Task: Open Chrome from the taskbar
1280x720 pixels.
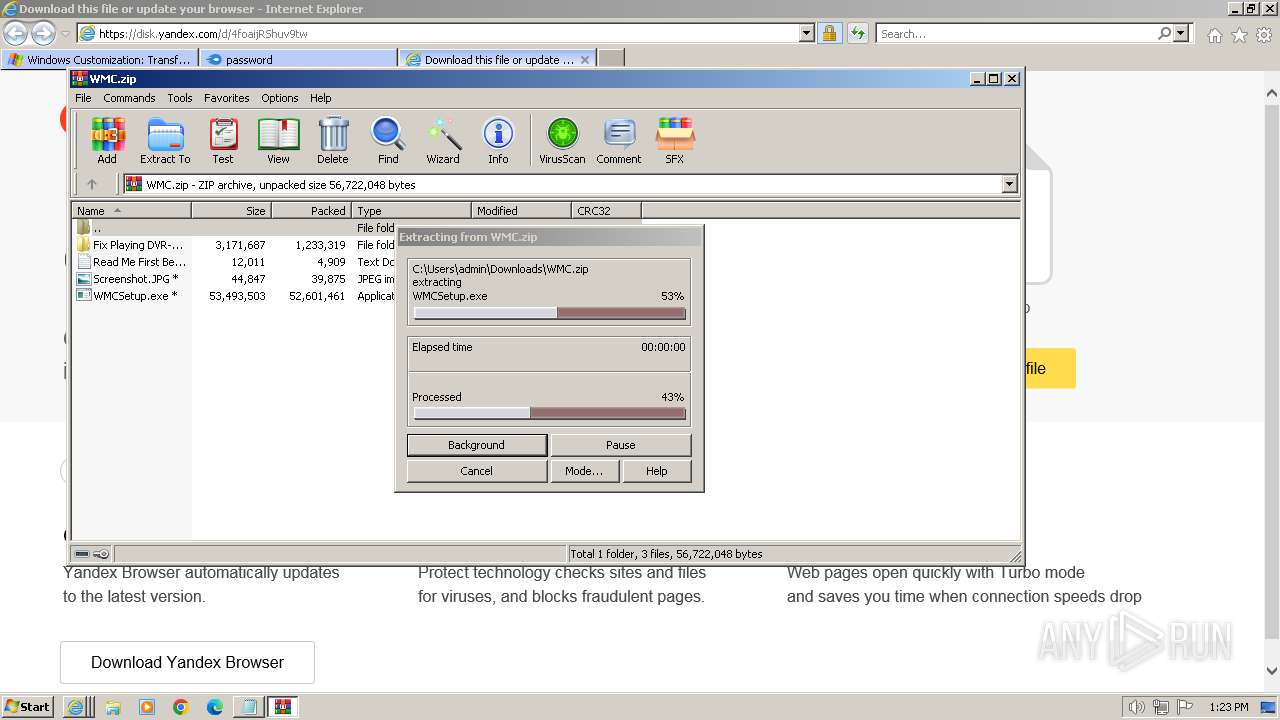Action: click(x=181, y=707)
